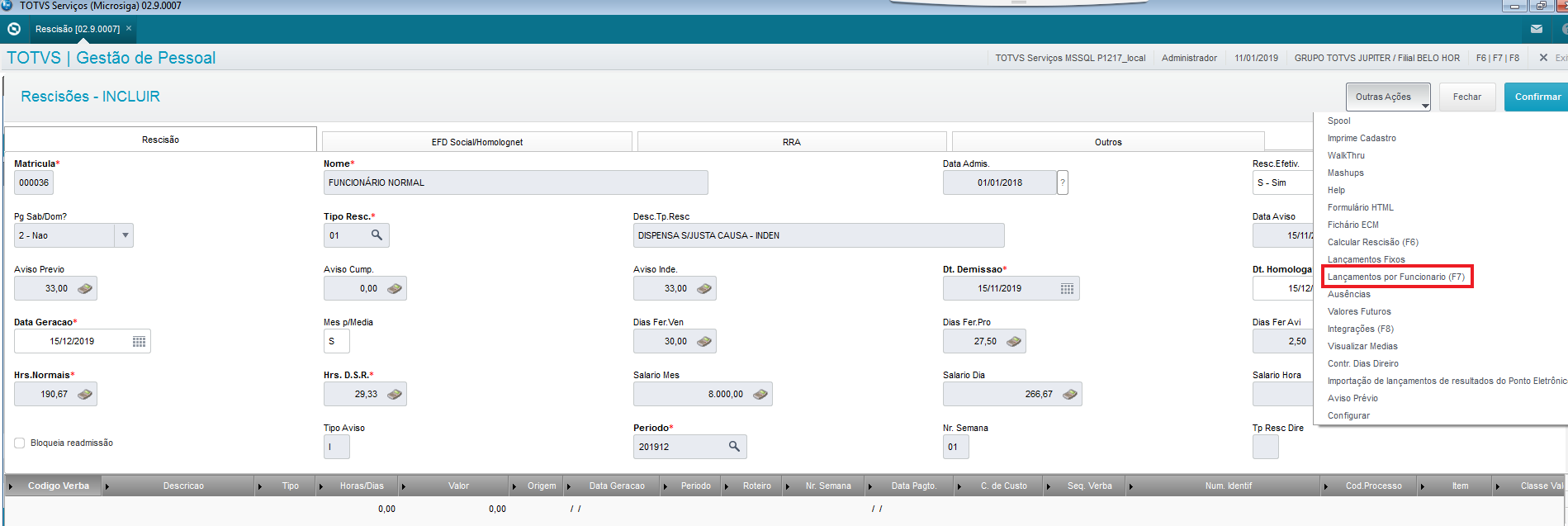The height and width of the screenshot is (526, 1568).
Task: Open calendar picker for Dt. Demissao
Action: point(1067,288)
